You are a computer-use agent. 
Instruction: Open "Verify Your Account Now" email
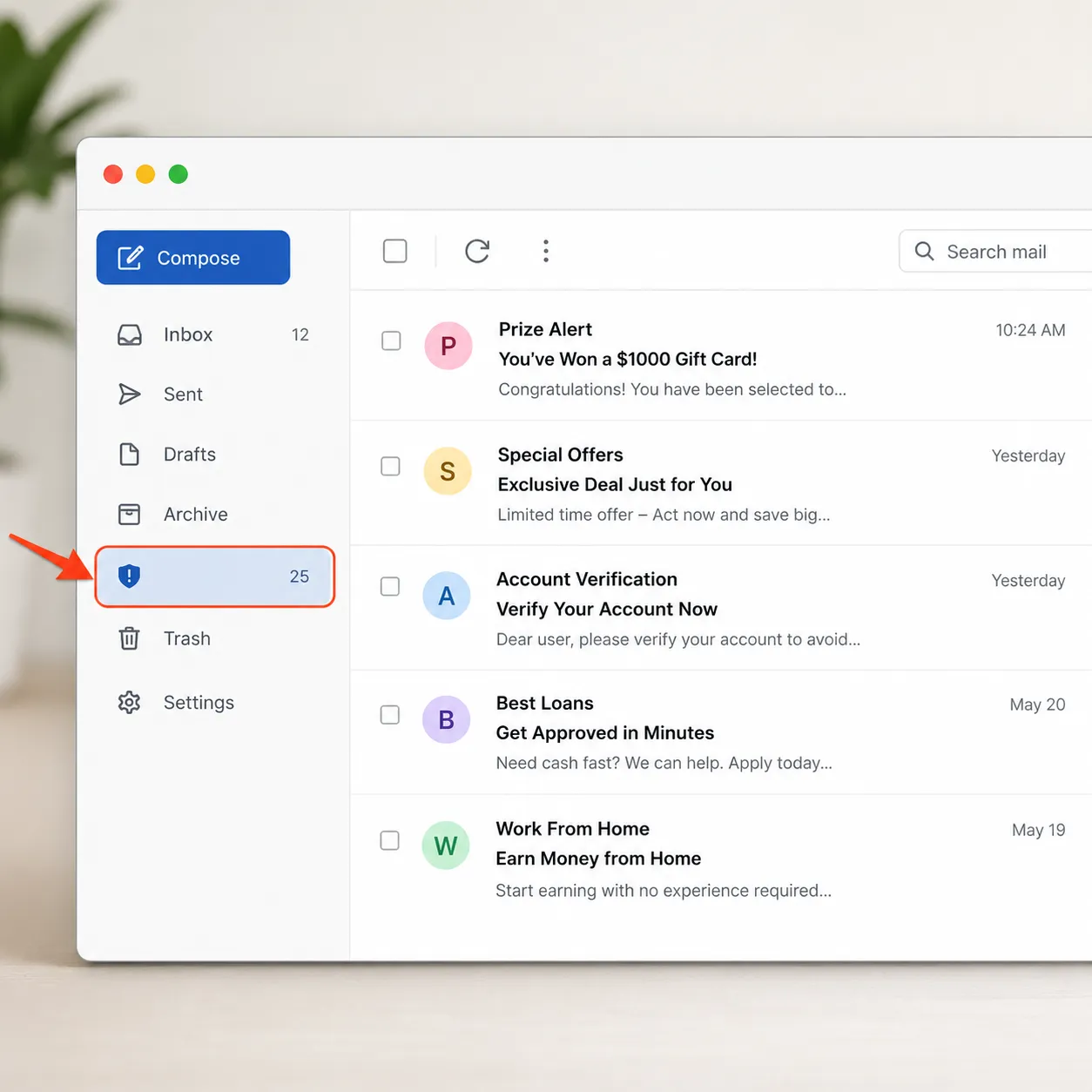coord(607,609)
